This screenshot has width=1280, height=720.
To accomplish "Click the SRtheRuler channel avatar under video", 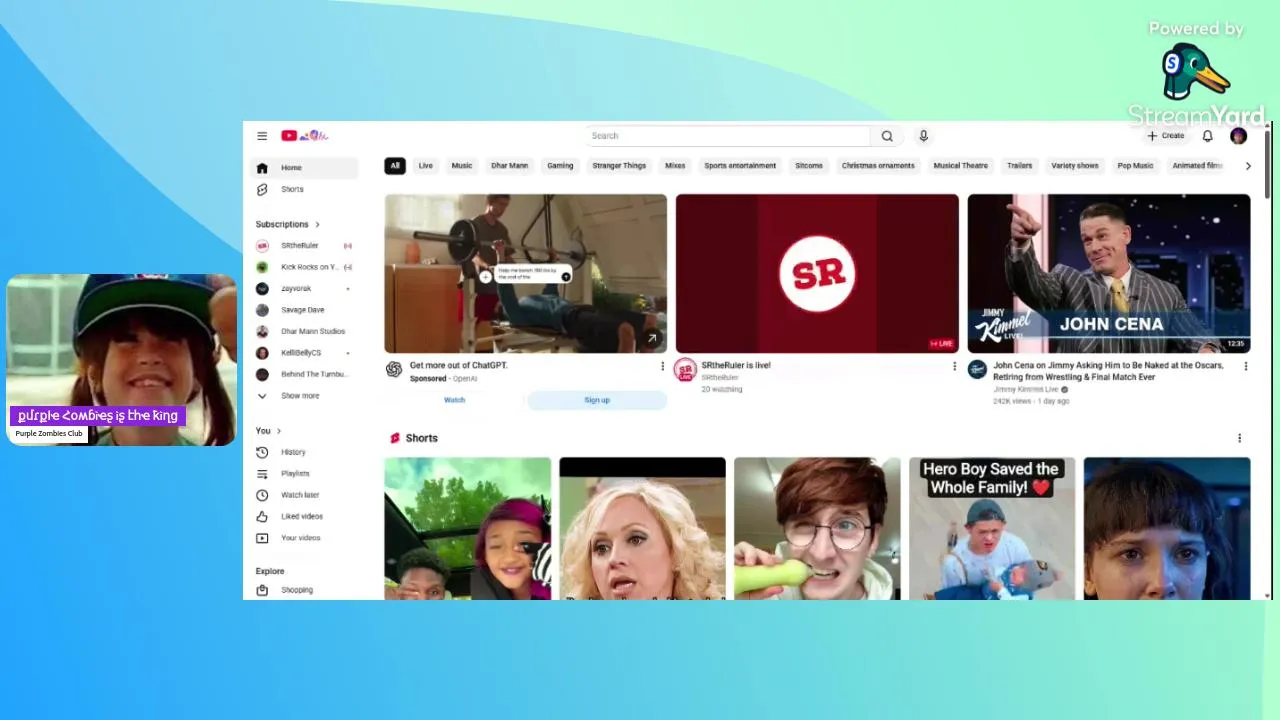I will 685,371.
